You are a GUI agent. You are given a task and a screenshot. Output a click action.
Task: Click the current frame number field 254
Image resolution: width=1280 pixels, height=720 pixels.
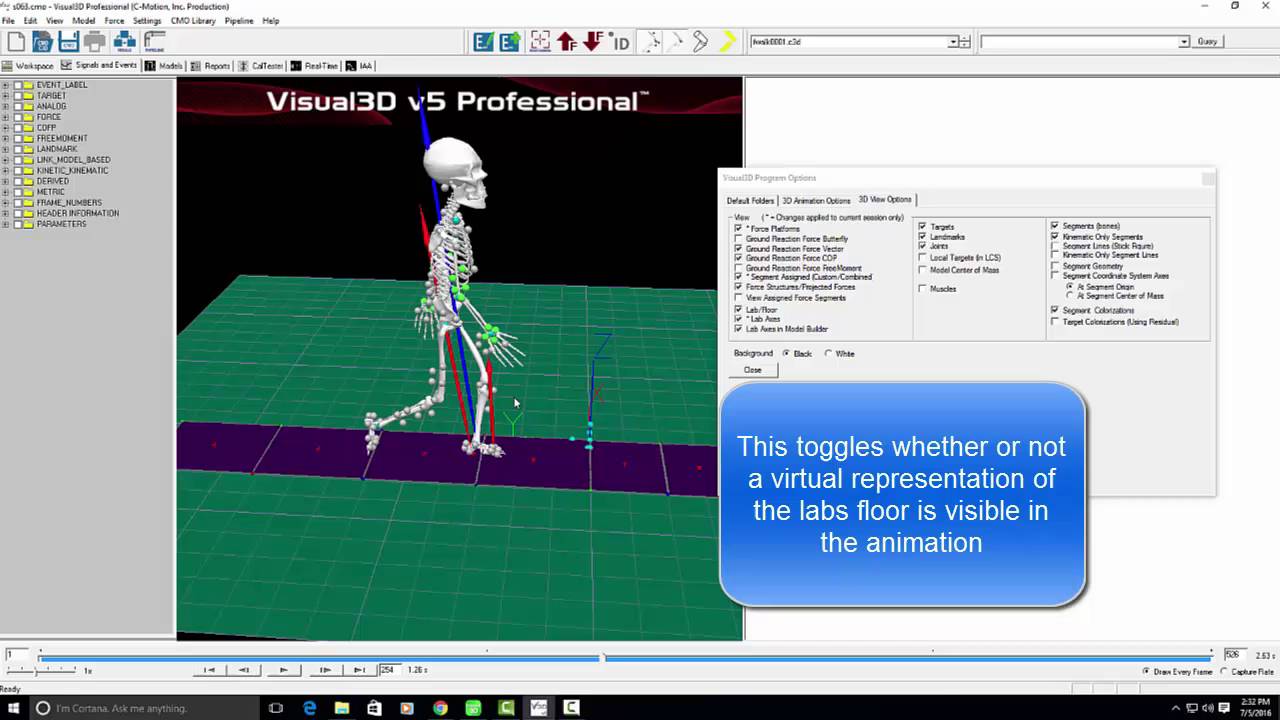(389, 670)
